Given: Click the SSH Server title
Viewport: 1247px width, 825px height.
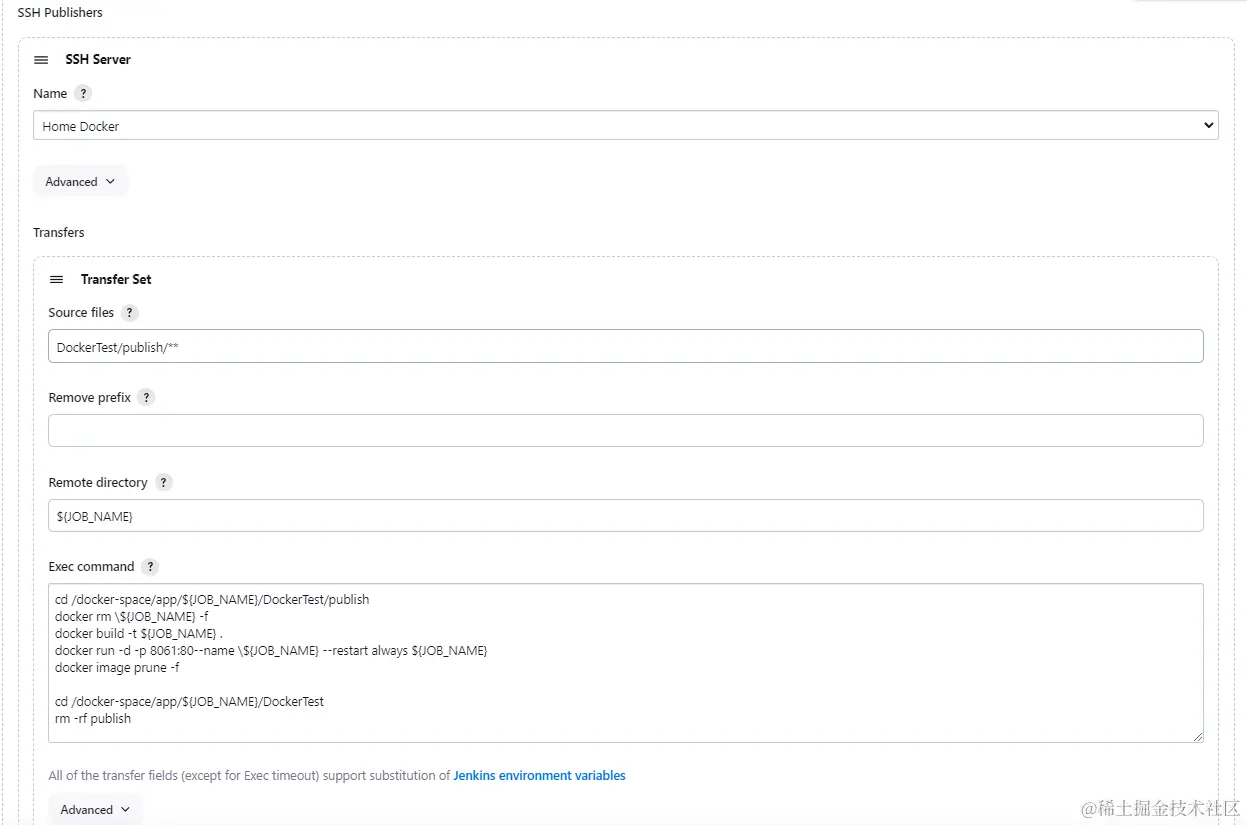Looking at the screenshot, I should (x=98, y=59).
